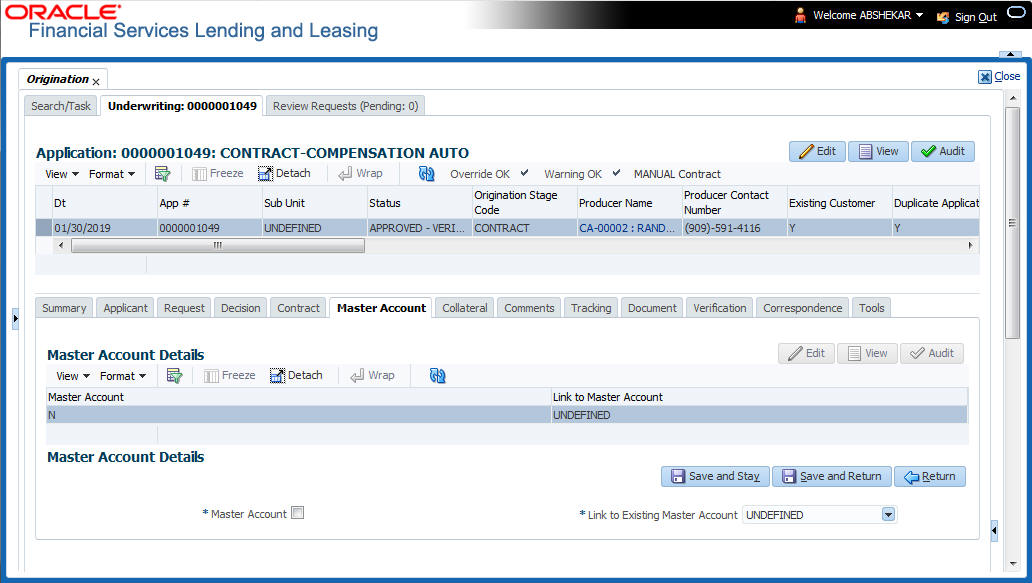This screenshot has width=1032, height=583.
Task: Open the Applicant tab
Action: [125, 308]
